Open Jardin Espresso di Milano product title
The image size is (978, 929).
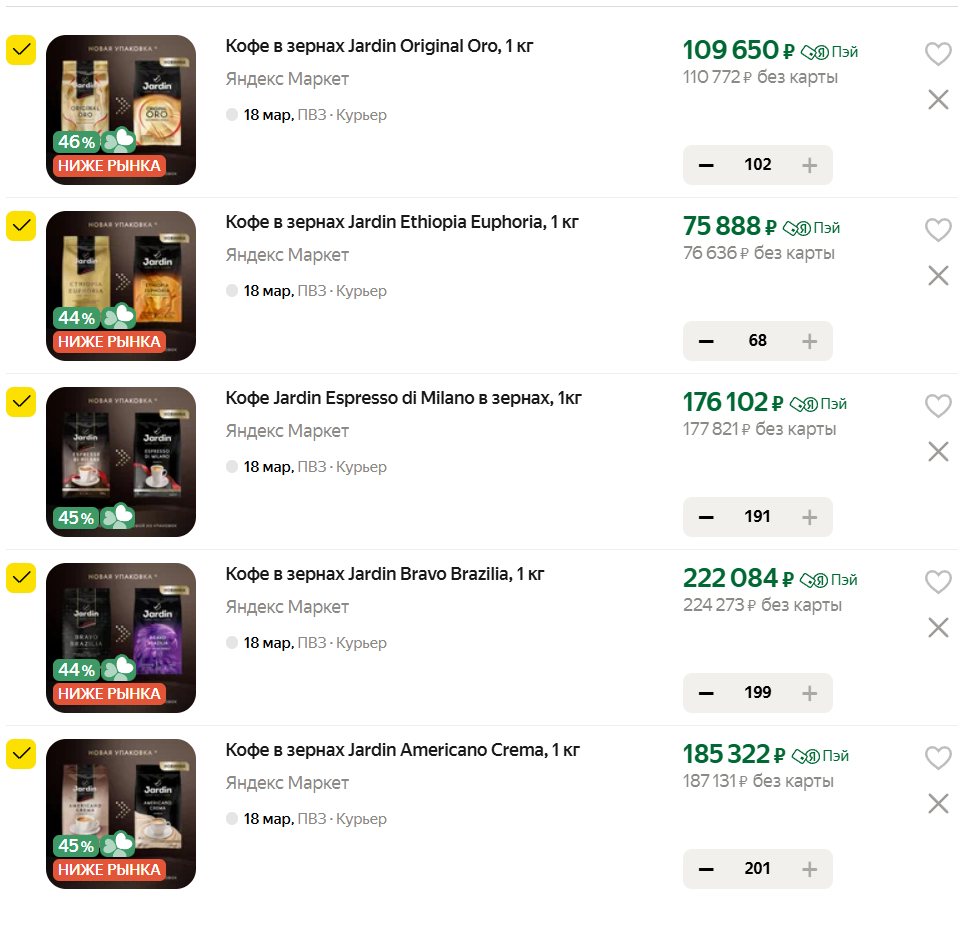coord(403,398)
